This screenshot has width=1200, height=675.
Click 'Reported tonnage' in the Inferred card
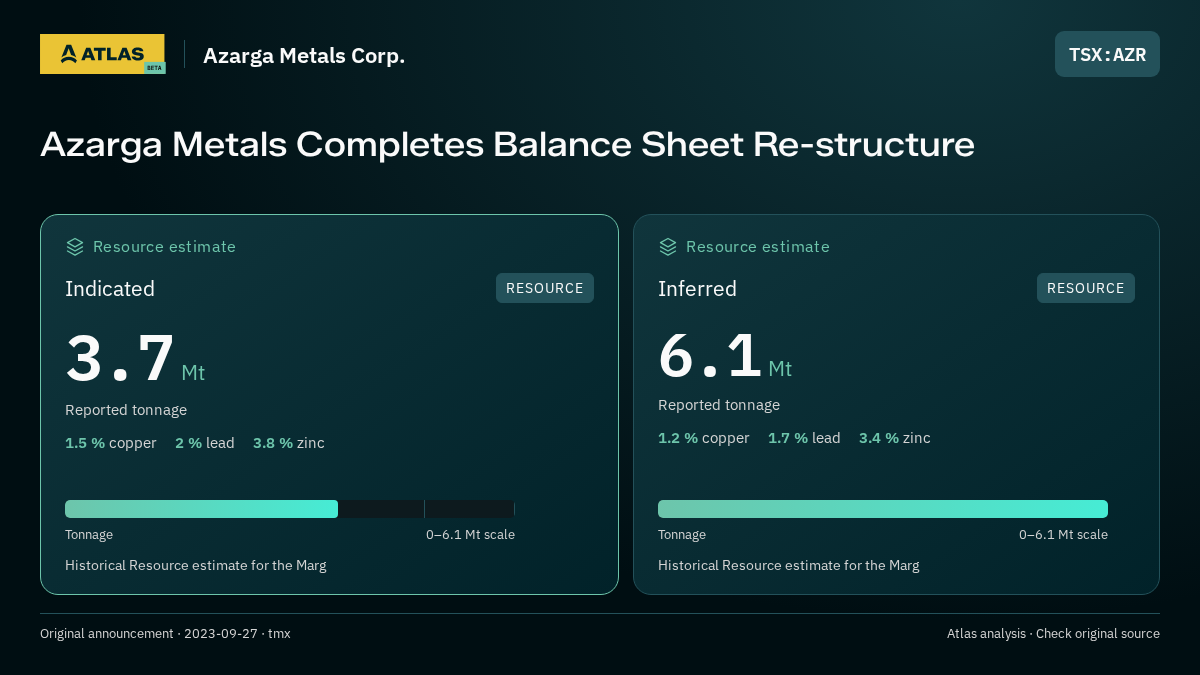coord(719,405)
